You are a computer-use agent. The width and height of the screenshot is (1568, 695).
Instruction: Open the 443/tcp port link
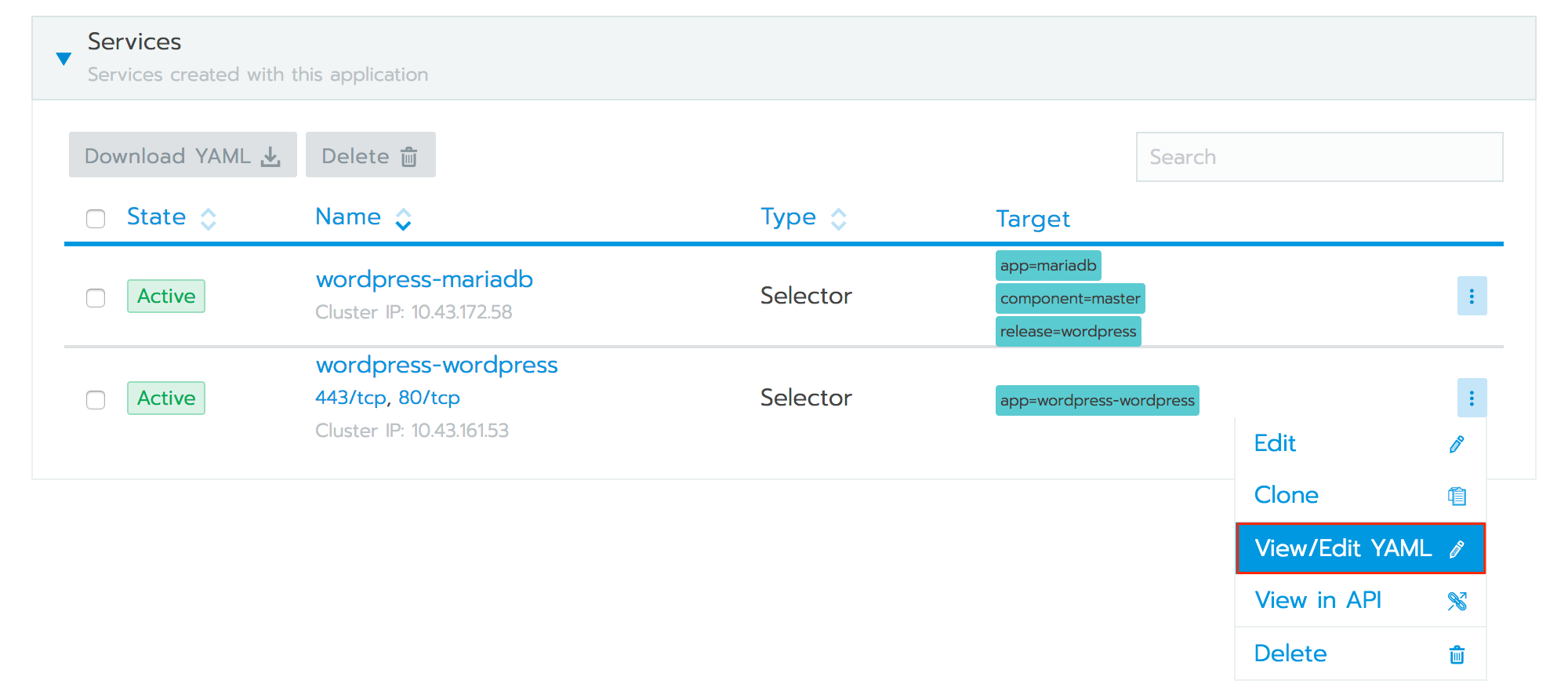pos(350,398)
